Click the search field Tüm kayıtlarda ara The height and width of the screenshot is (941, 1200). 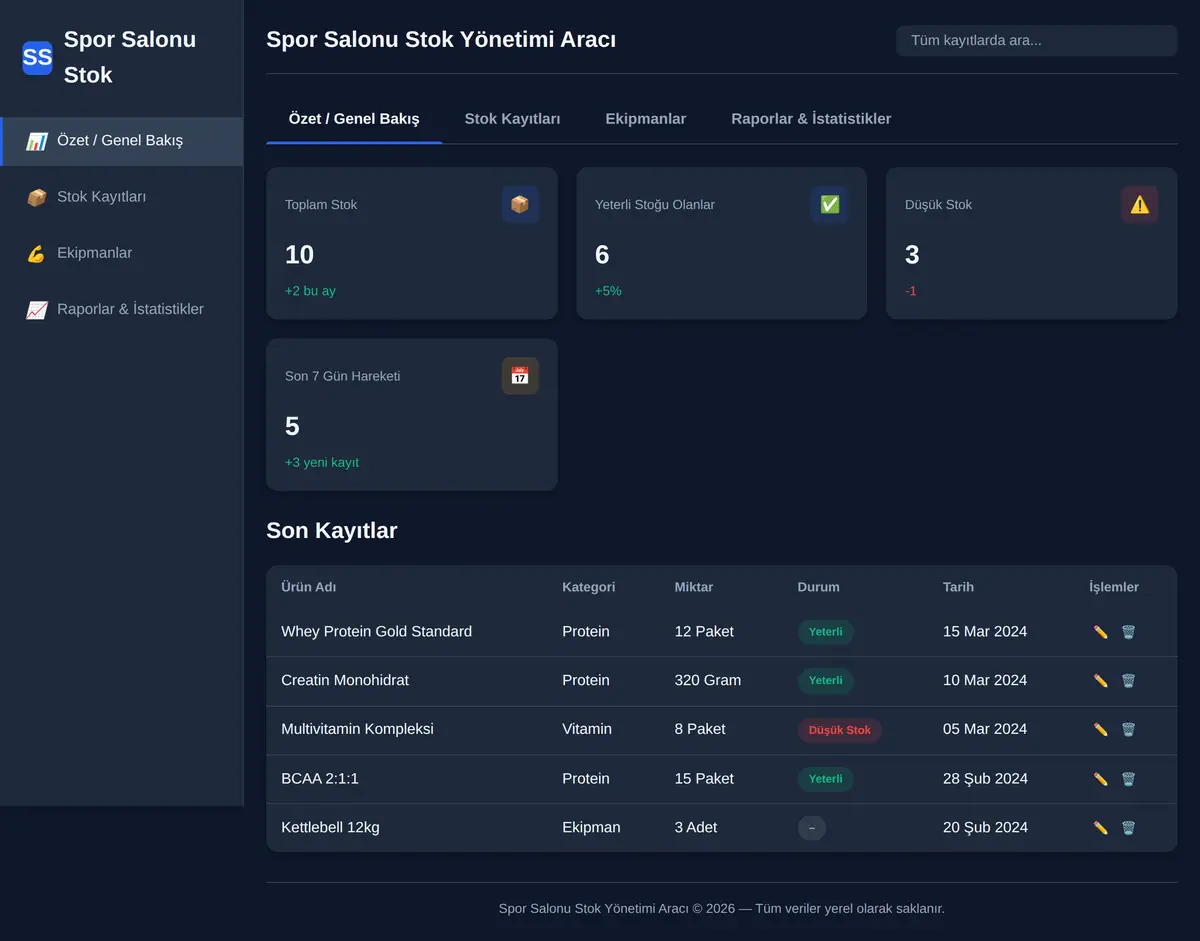point(1037,41)
